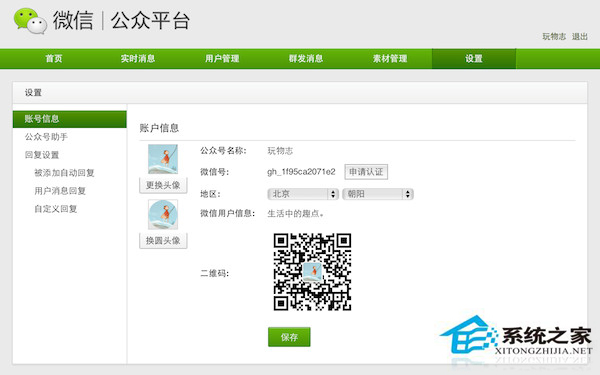Open 公众号助手 in the sidebar
This screenshot has height=375, width=600.
pyautogui.click(x=46, y=137)
